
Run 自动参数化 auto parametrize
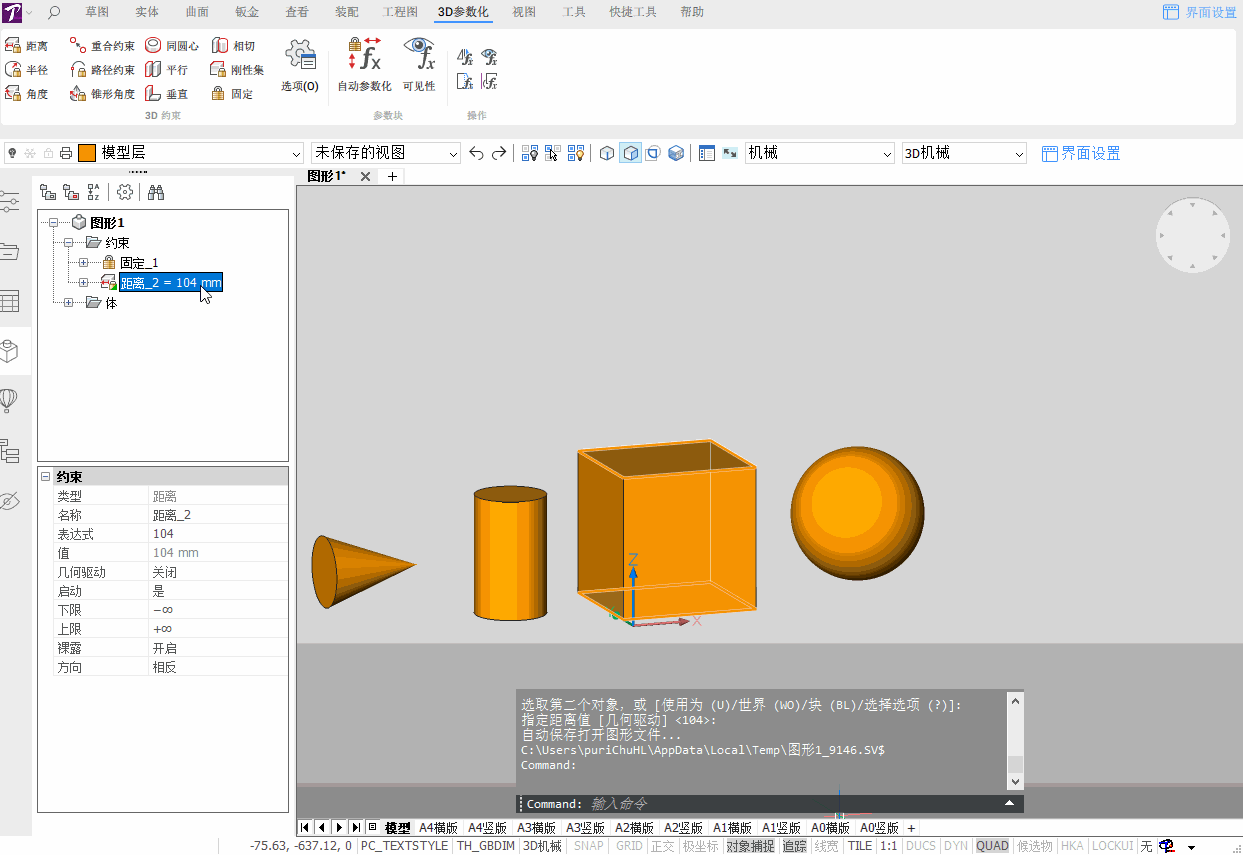tap(364, 65)
